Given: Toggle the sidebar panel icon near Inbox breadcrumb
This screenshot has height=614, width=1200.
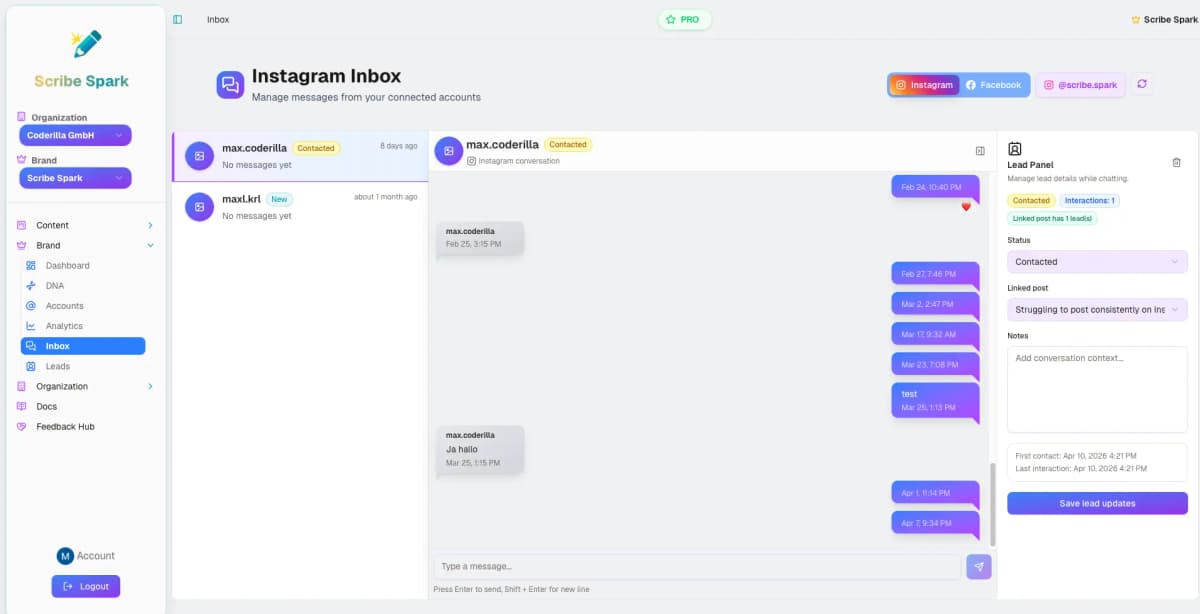Looking at the screenshot, I should (178, 18).
